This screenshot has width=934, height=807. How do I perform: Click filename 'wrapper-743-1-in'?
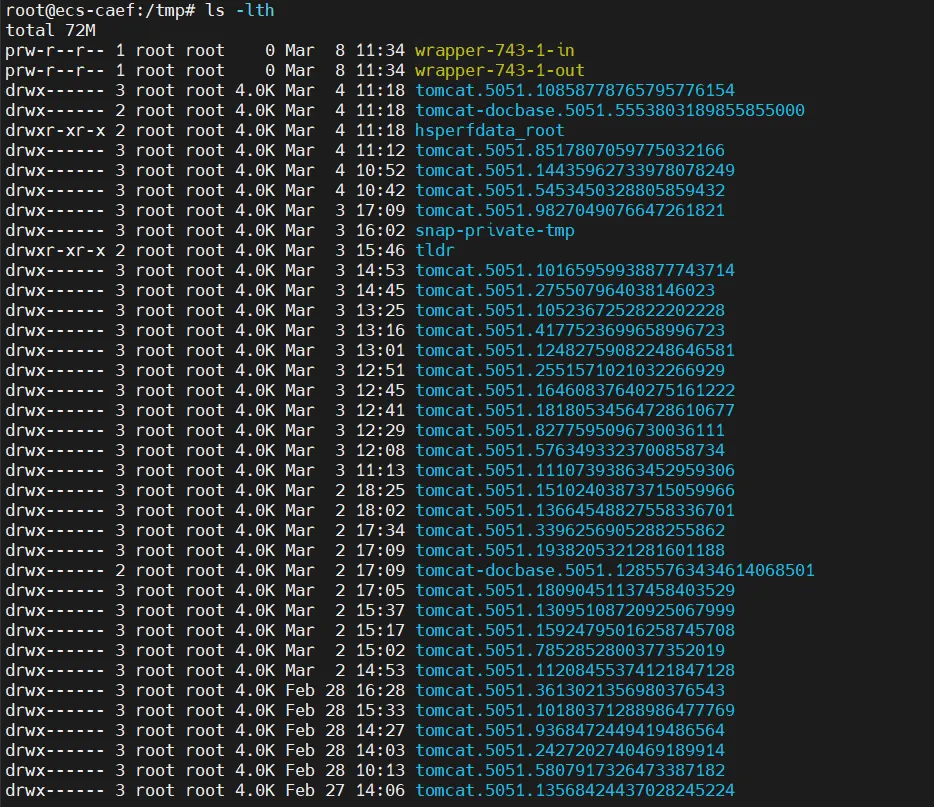495,51
